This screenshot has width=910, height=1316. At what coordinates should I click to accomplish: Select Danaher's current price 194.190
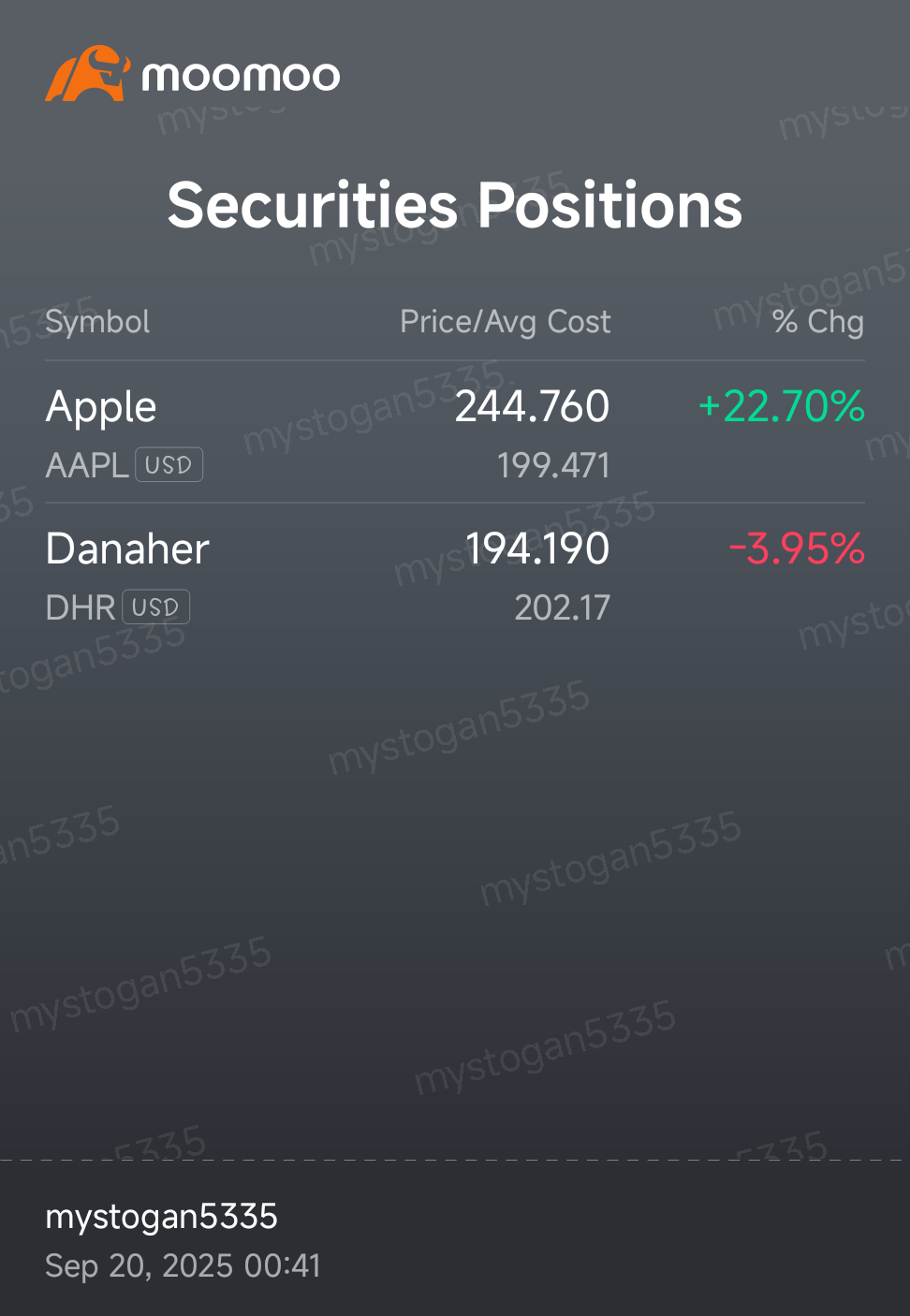(537, 548)
